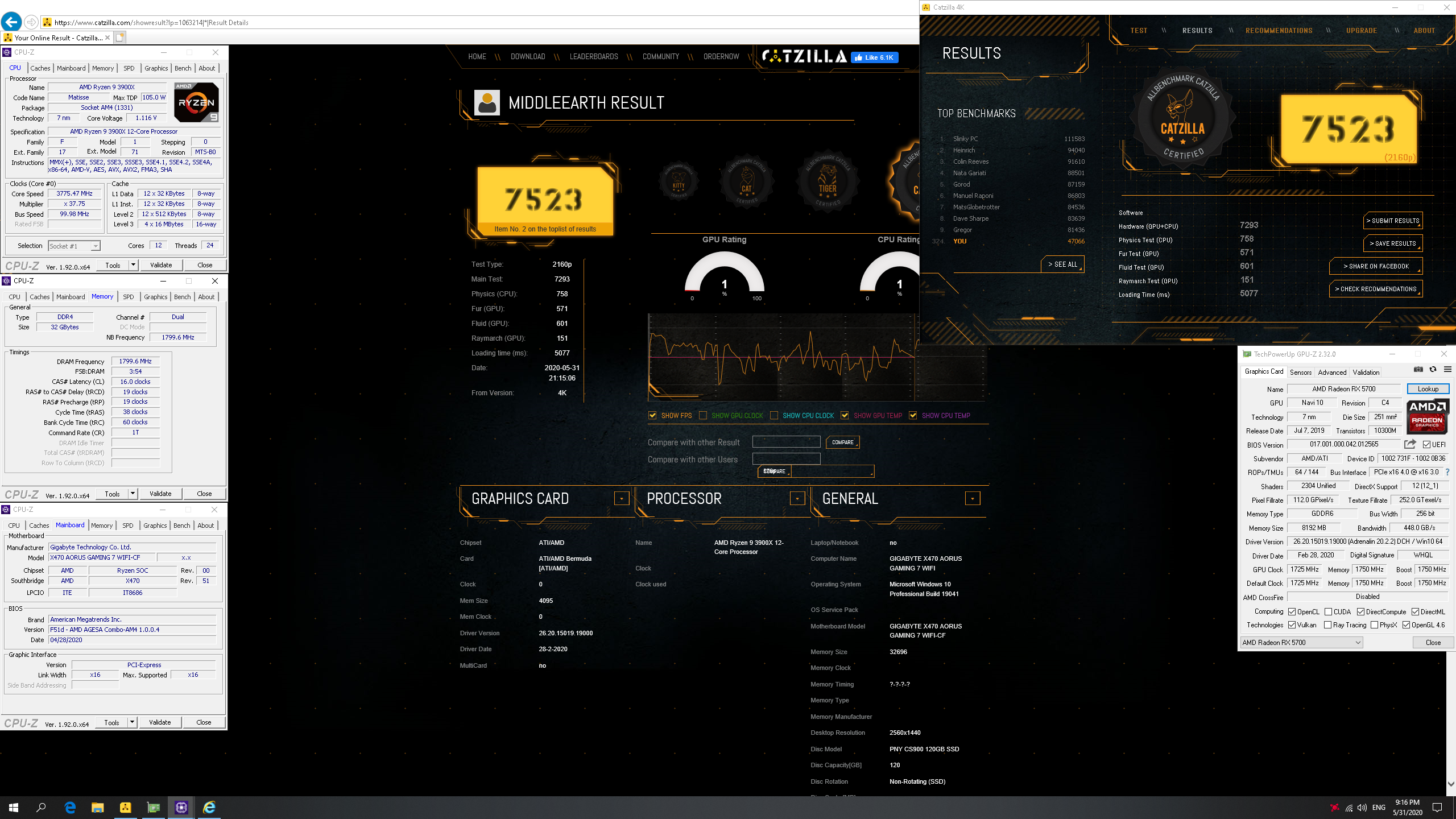Image resolution: width=1456 pixels, height=819 pixels.
Task: Click the Compare with other Result input field
Action: point(786,442)
